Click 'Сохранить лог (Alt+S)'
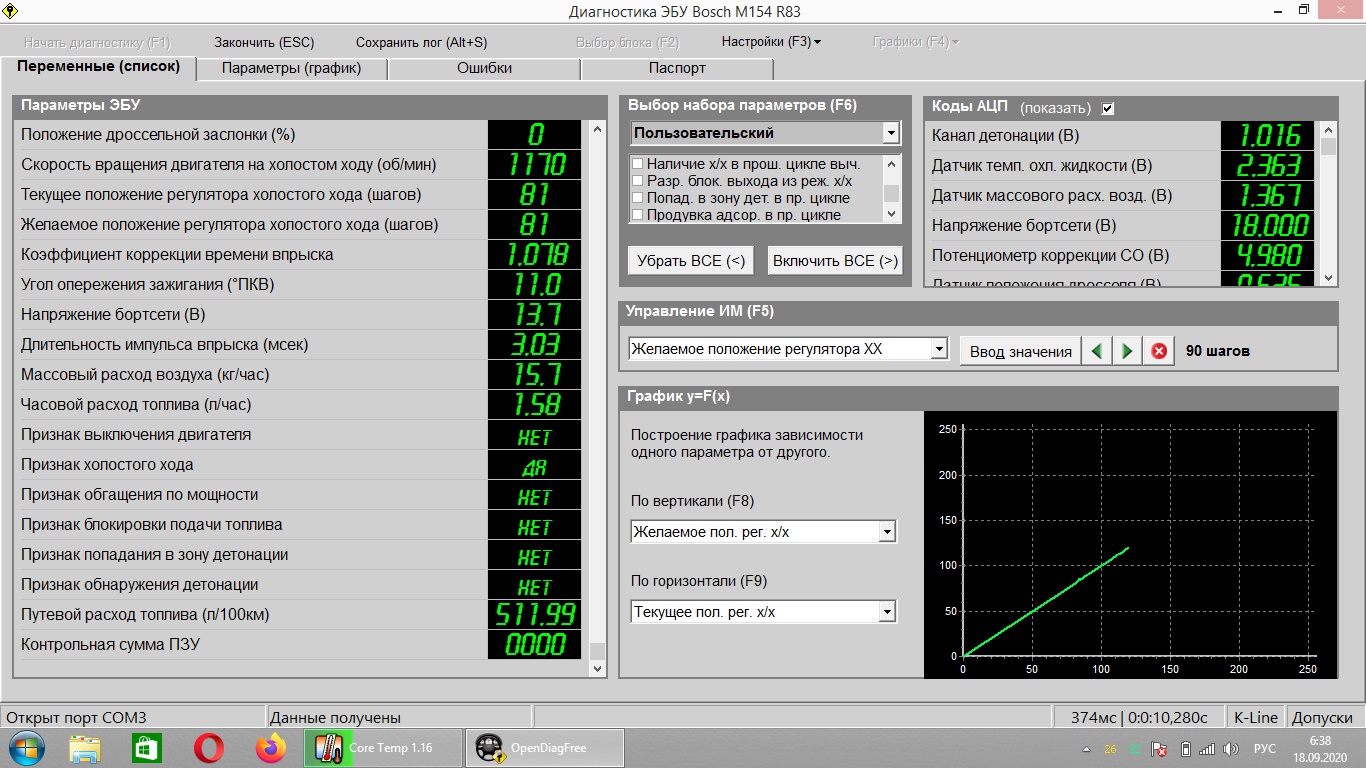Image resolution: width=1366 pixels, height=768 pixels. point(421,42)
